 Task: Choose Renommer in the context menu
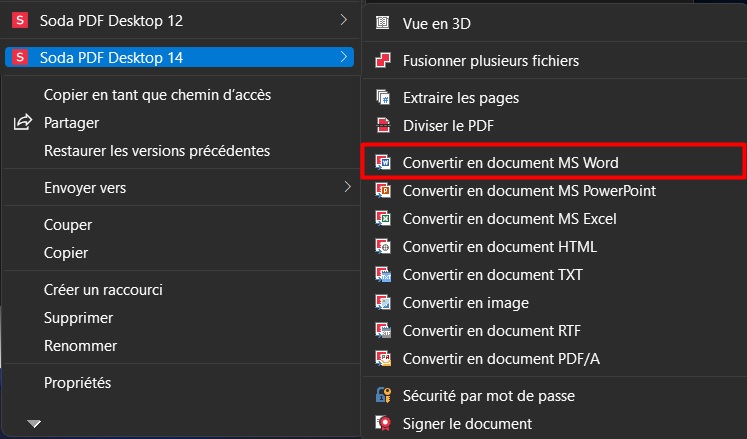click(80, 346)
